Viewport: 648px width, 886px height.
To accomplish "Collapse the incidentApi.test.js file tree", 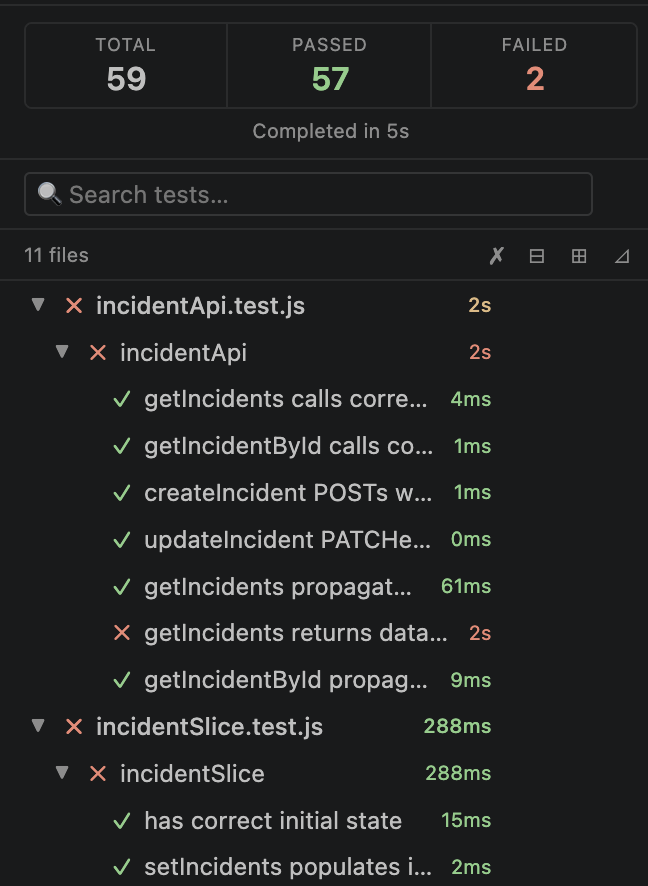I will click(38, 306).
